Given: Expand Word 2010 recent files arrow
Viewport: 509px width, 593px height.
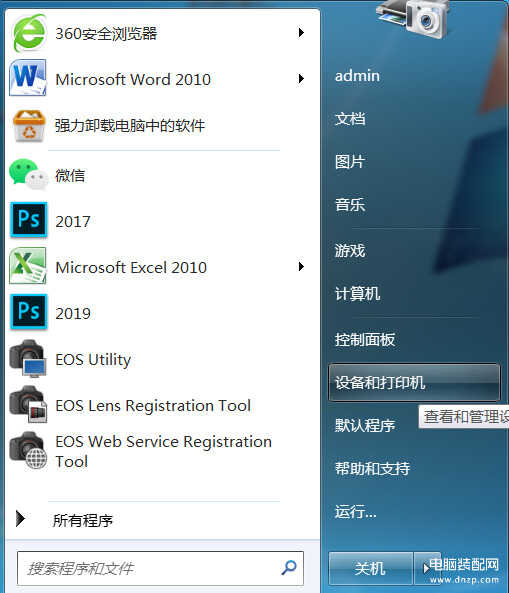Looking at the screenshot, I should click(301, 79).
